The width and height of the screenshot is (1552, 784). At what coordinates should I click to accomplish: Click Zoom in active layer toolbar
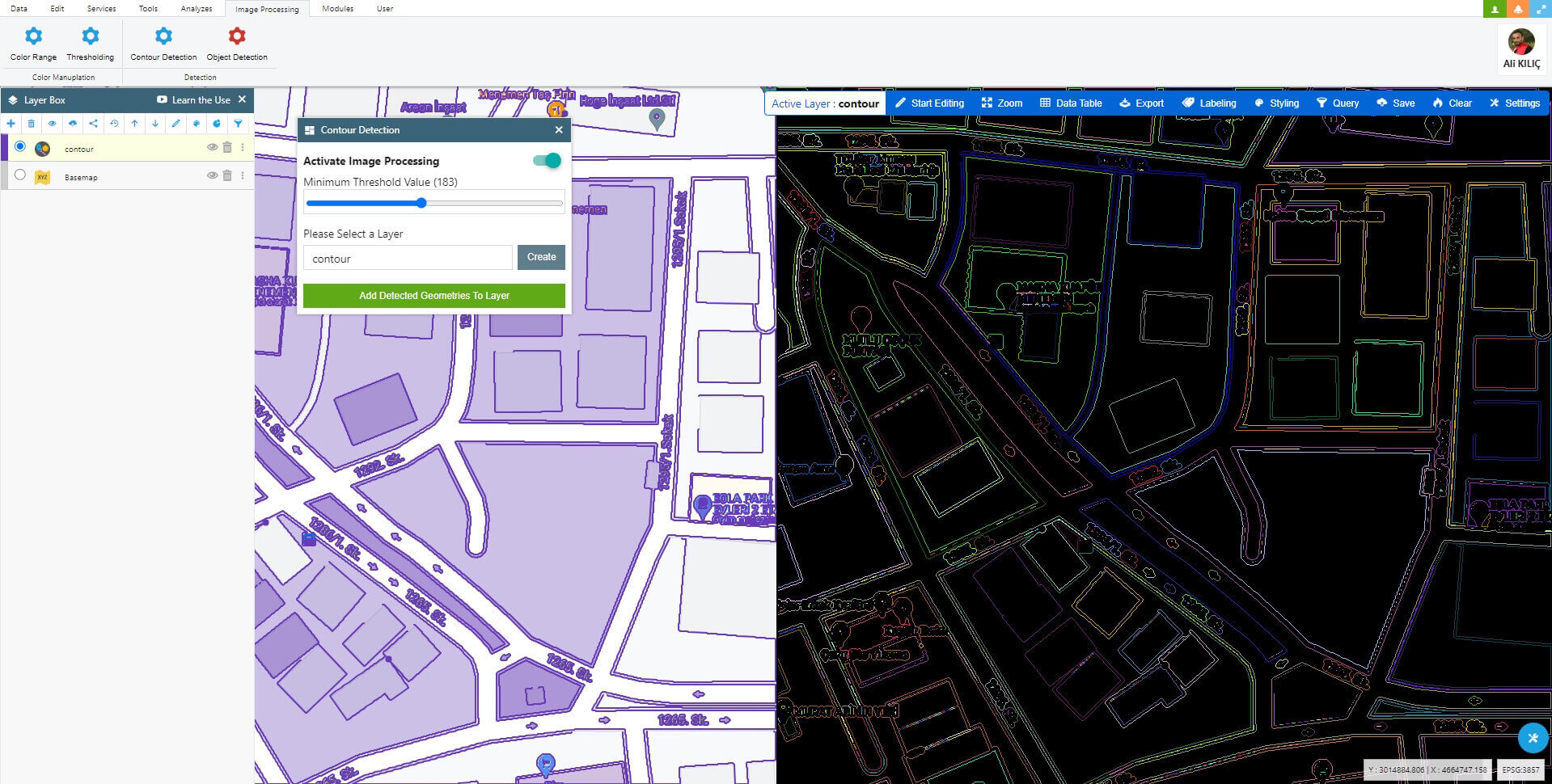1002,103
